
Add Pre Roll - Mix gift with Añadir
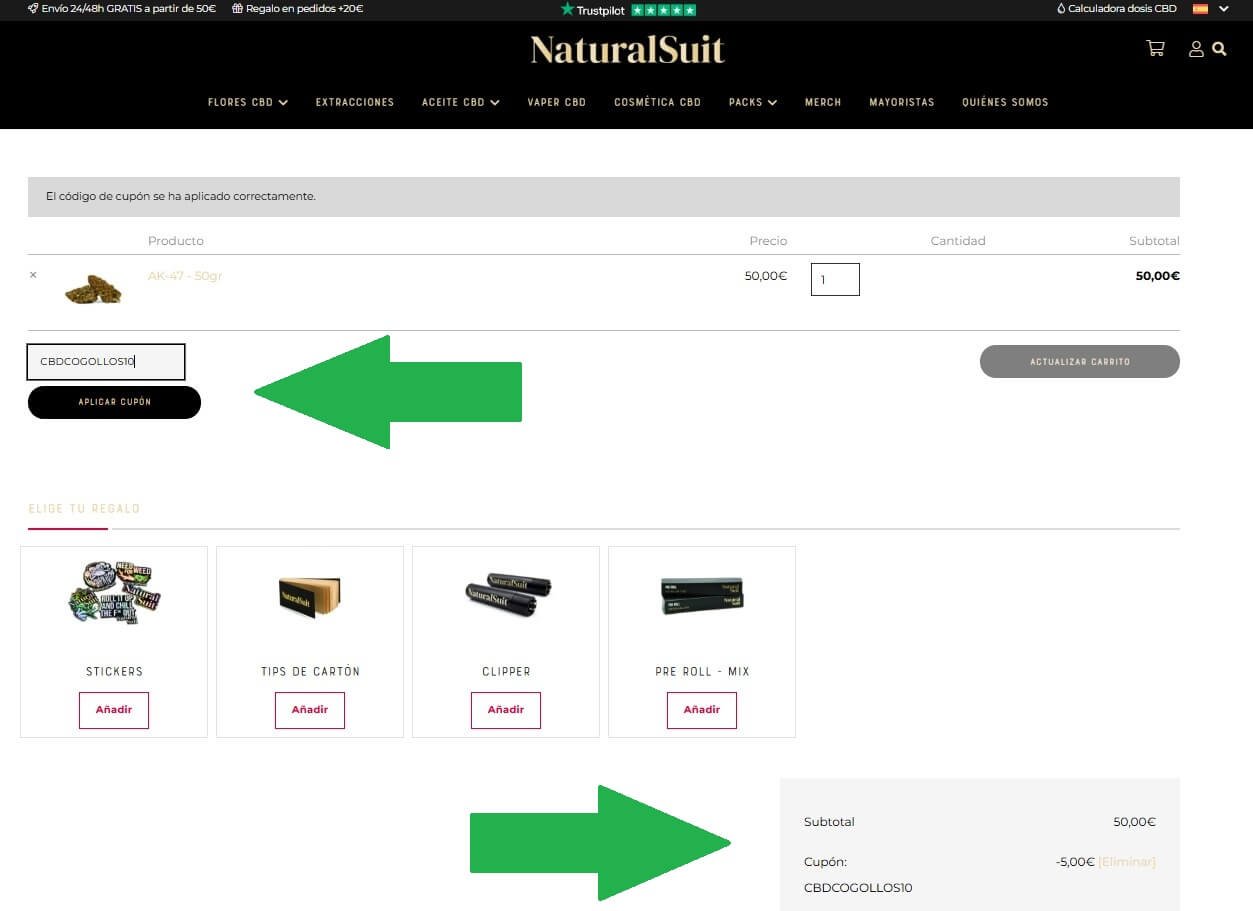(702, 710)
